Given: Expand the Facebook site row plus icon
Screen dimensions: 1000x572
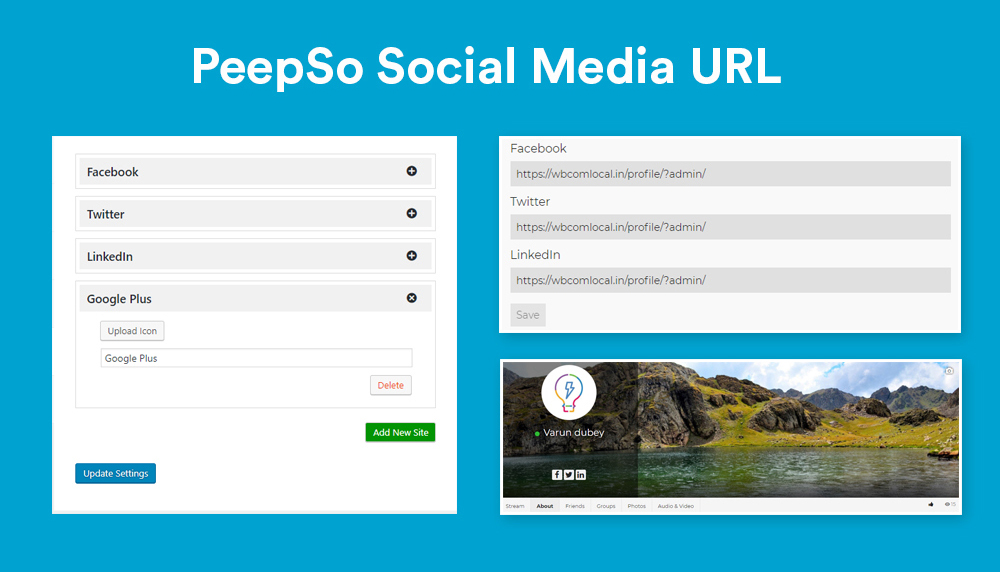Looking at the screenshot, I should pyautogui.click(x=412, y=171).
